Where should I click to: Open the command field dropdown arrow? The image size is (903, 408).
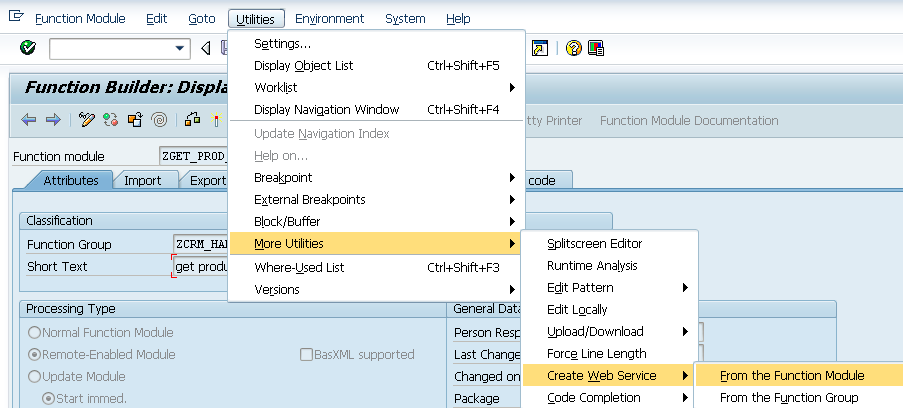click(180, 48)
